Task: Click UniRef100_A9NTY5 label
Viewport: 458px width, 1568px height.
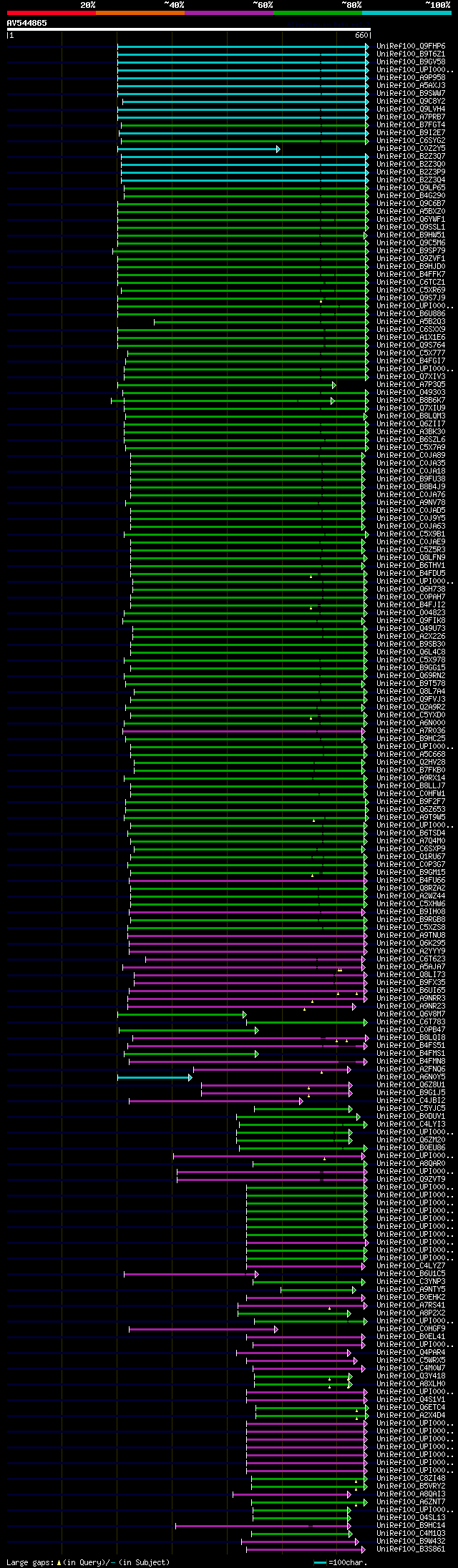Action: (411, 1290)
